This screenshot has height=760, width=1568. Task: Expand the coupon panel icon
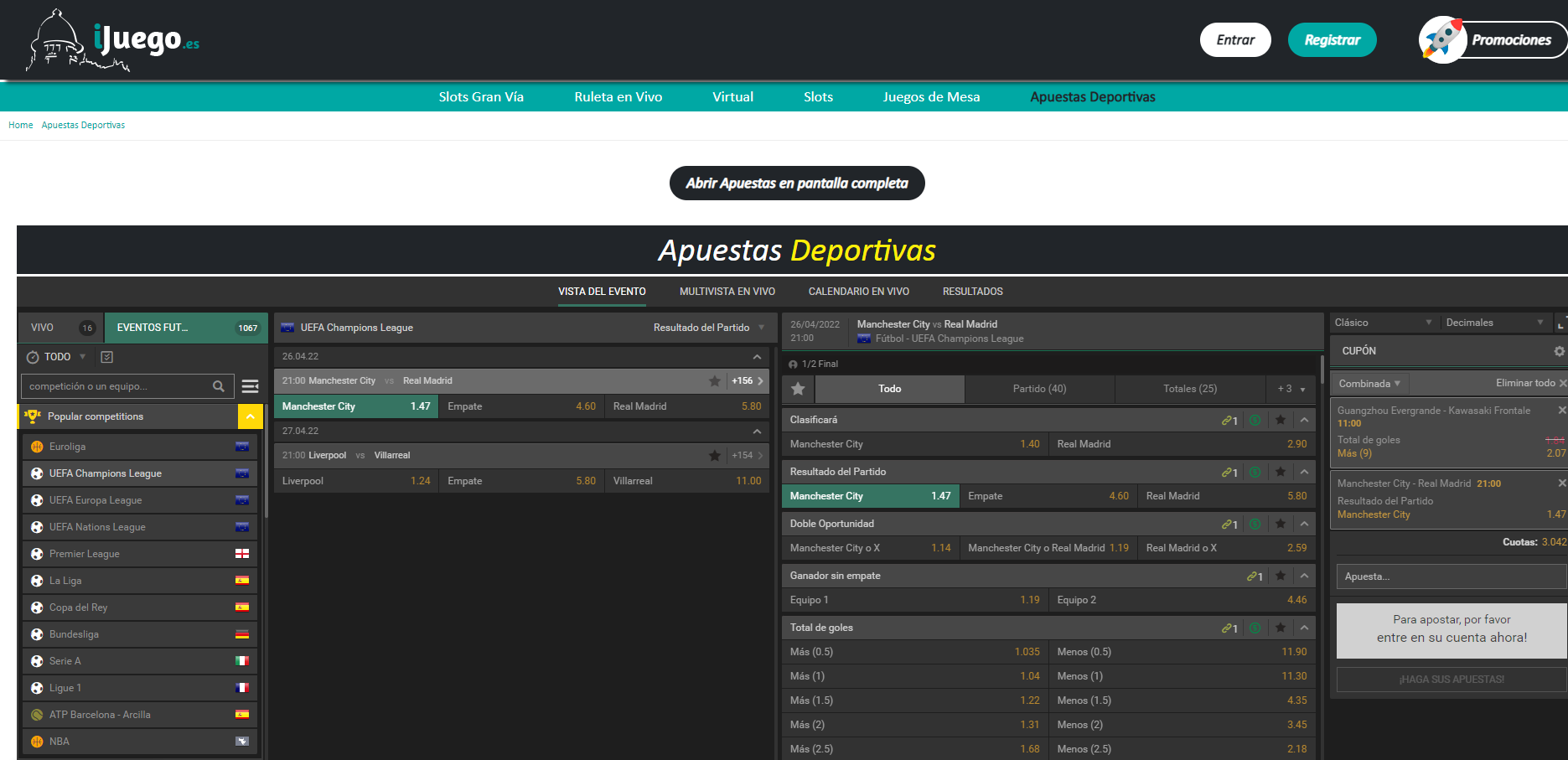[1561, 323]
